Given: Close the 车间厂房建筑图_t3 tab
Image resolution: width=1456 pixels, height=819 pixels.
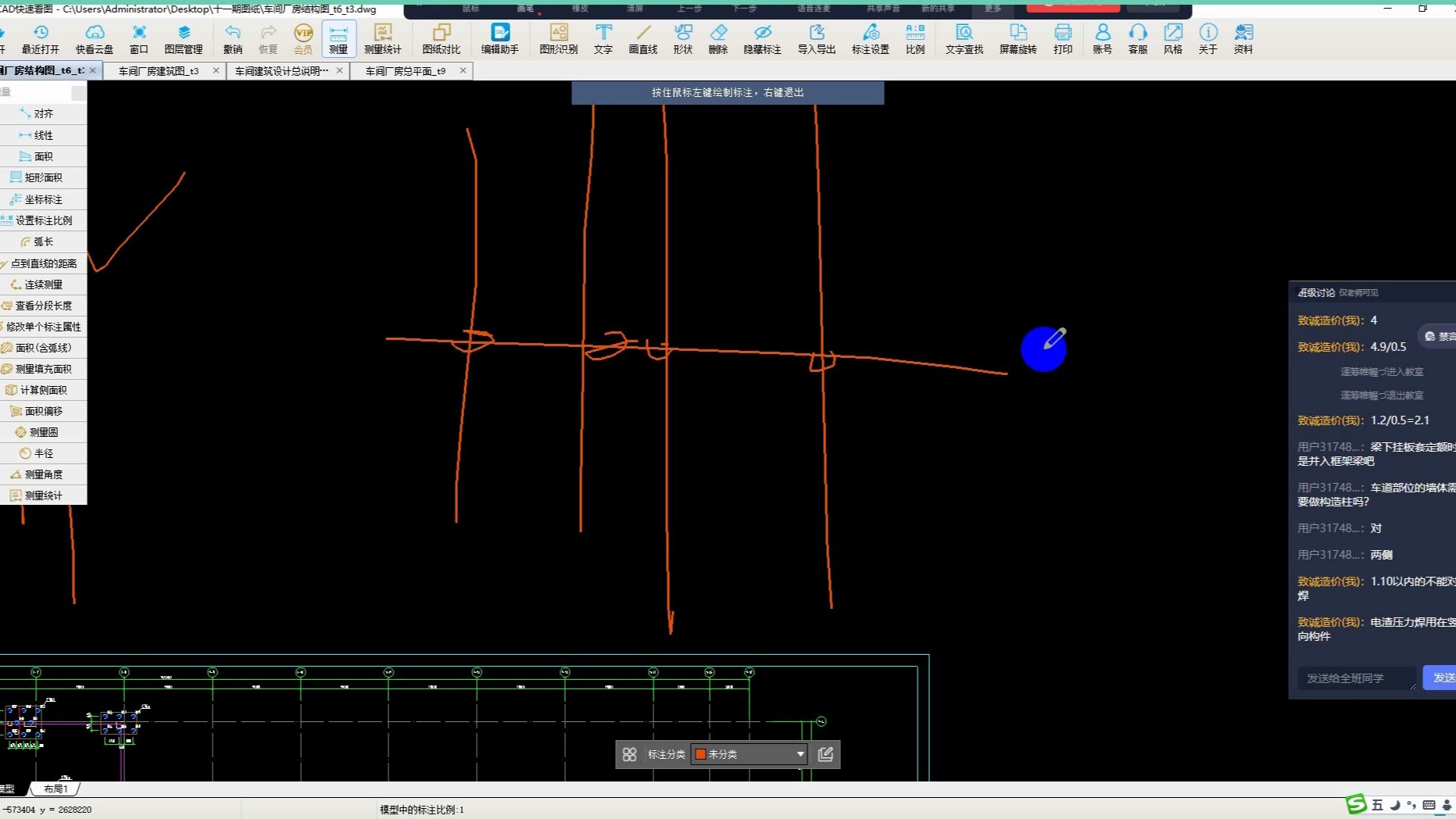Looking at the screenshot, I should 216,70.
